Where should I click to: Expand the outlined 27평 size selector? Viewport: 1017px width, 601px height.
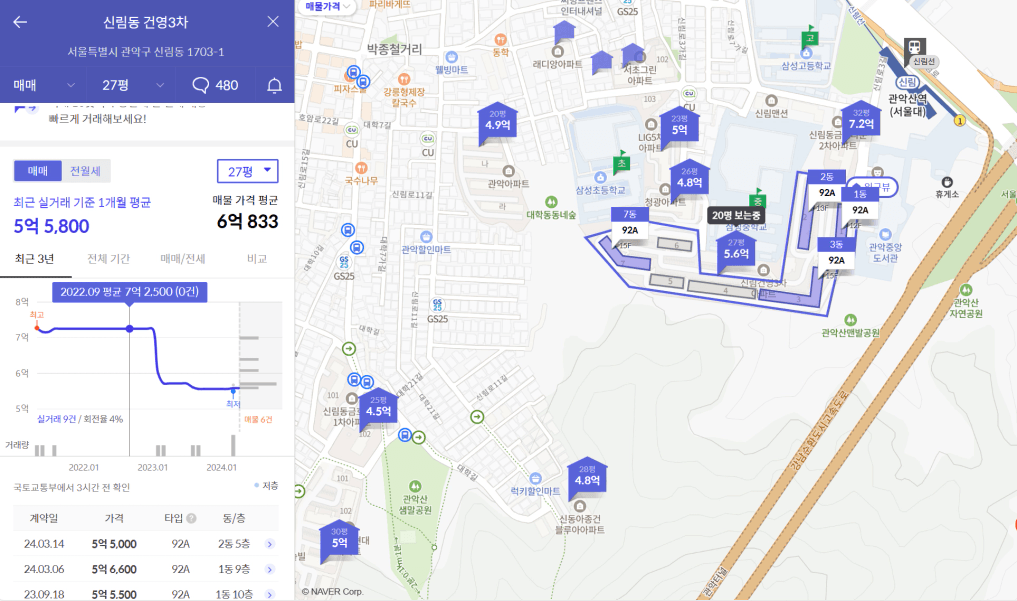(248, 171)
